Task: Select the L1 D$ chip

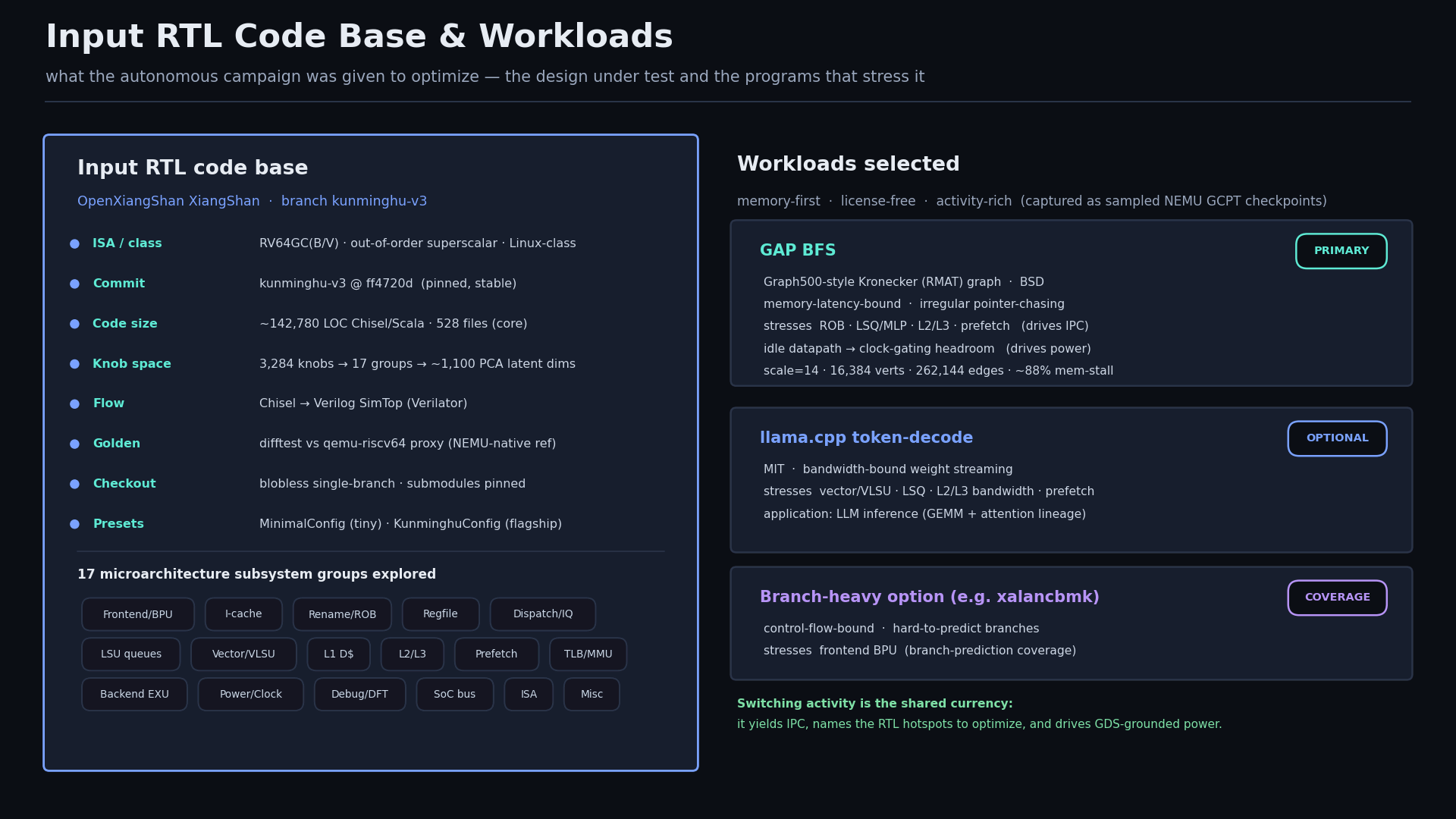Action: [339, 654]
